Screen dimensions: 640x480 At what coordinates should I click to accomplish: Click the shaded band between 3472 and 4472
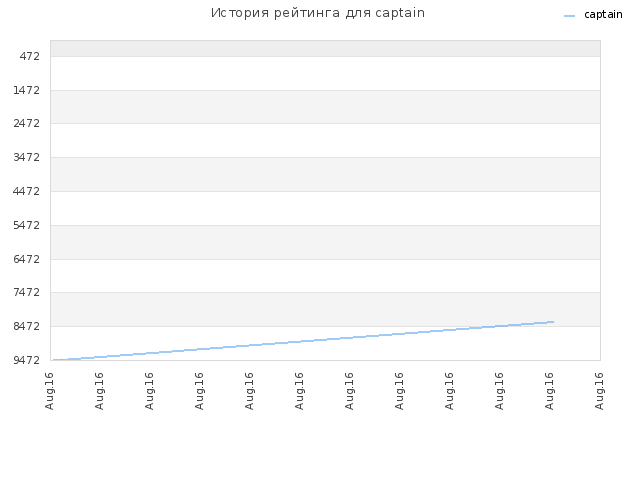coord(325,174)
